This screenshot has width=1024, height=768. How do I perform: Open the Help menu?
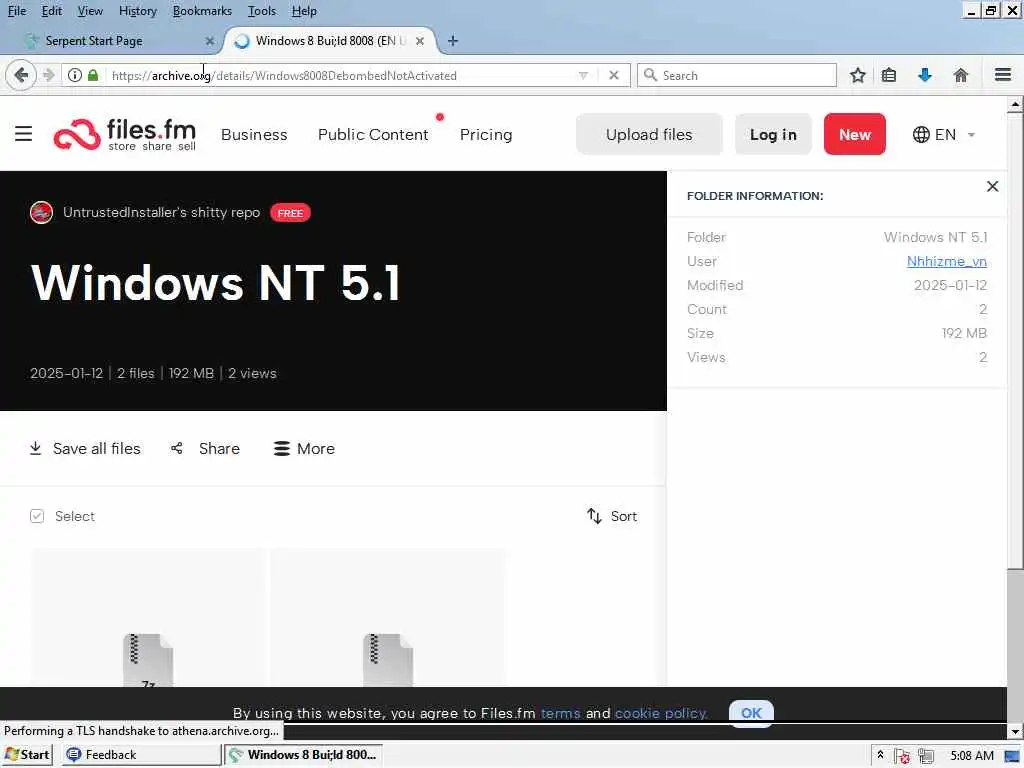point(304,11)
